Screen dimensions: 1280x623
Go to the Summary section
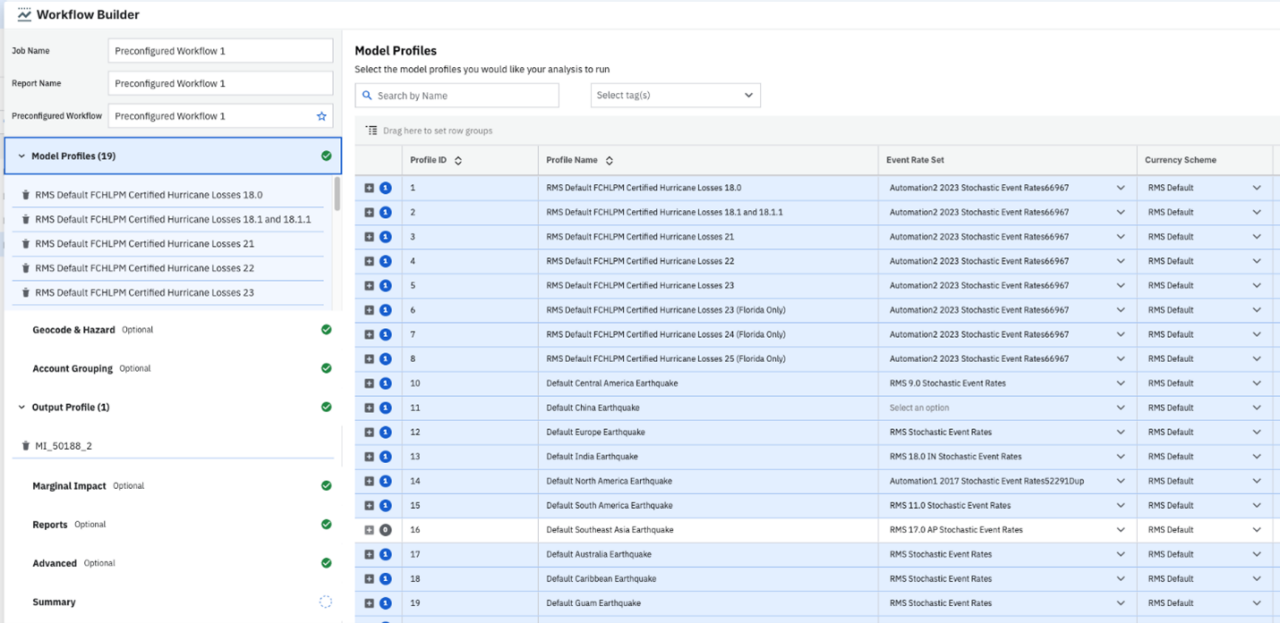(x=53, y=601)
